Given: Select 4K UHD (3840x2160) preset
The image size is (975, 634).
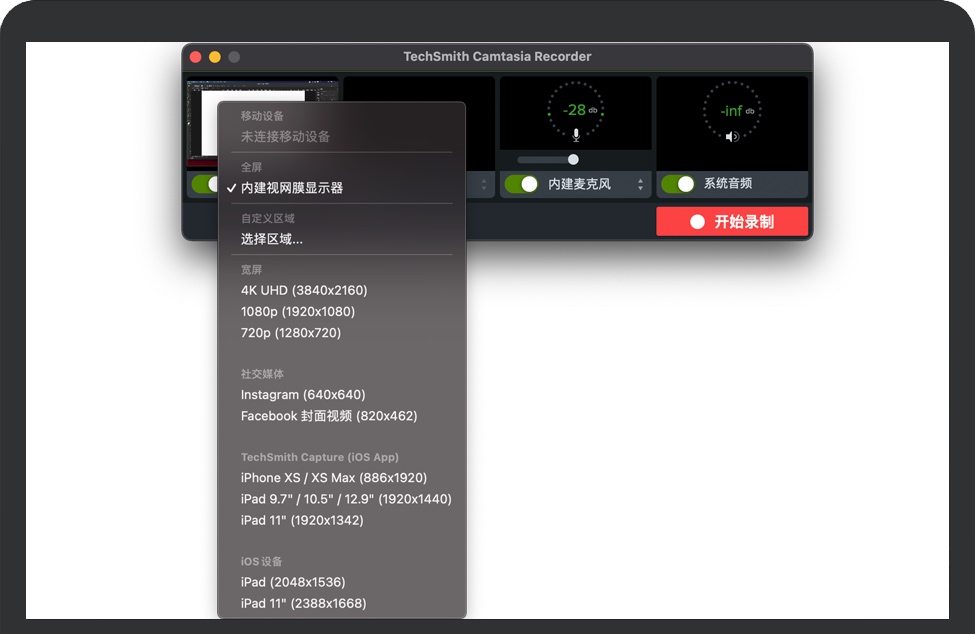Looking at the screenshot, I should pos(341,290).
